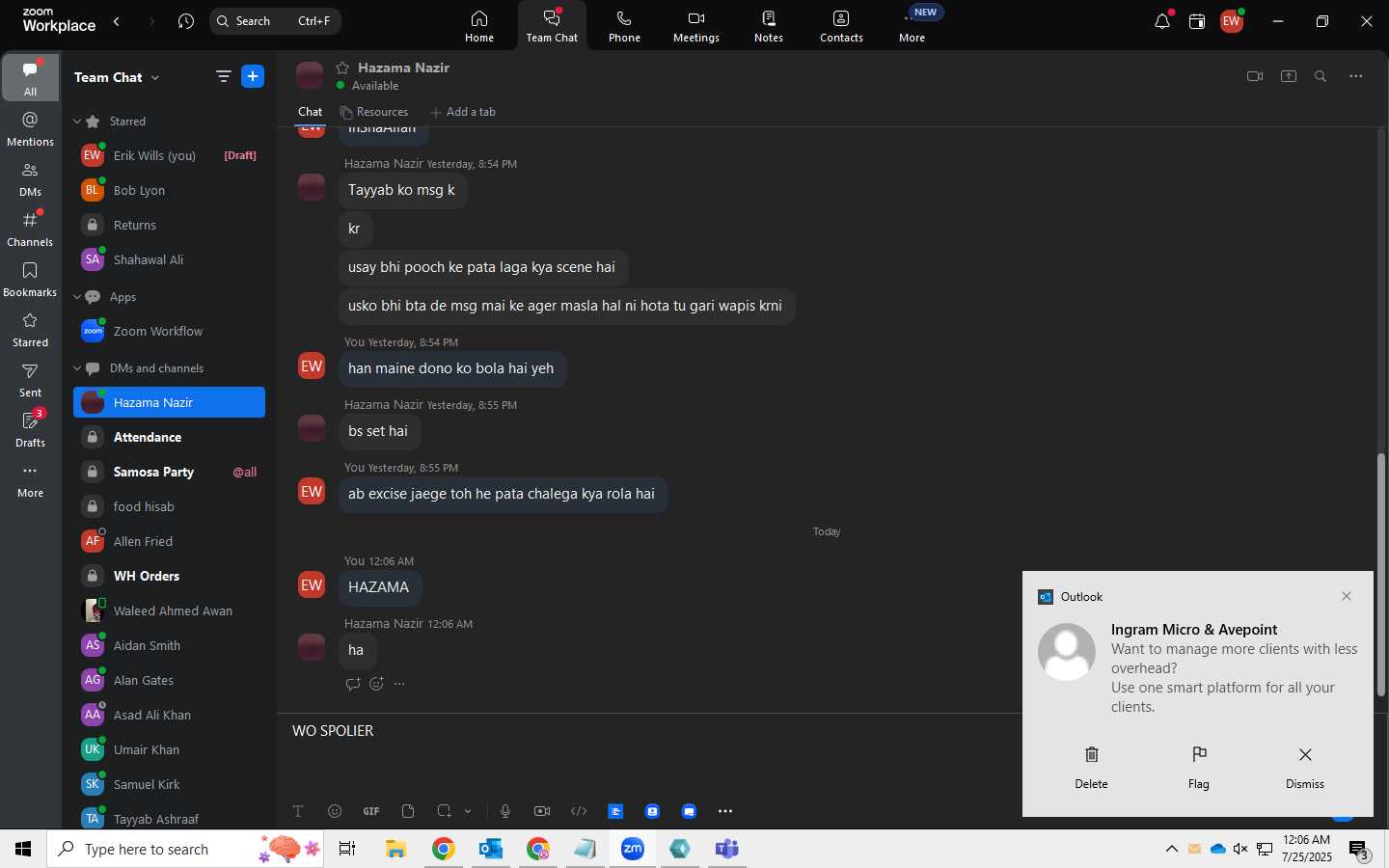The width and height of the screenshot is (1389, 868).
Task: Show DMs in the sidebar
Action: coord(30,178)
